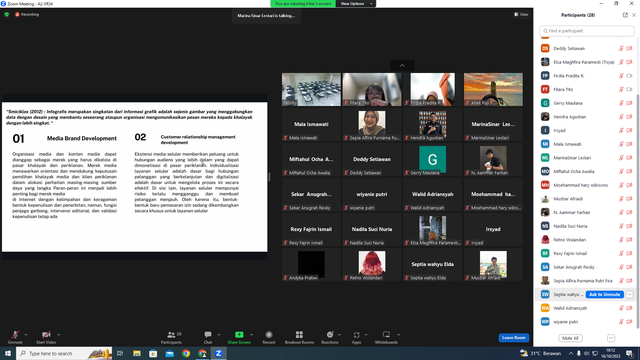Open the video options arrow beside Start Video

59,335
